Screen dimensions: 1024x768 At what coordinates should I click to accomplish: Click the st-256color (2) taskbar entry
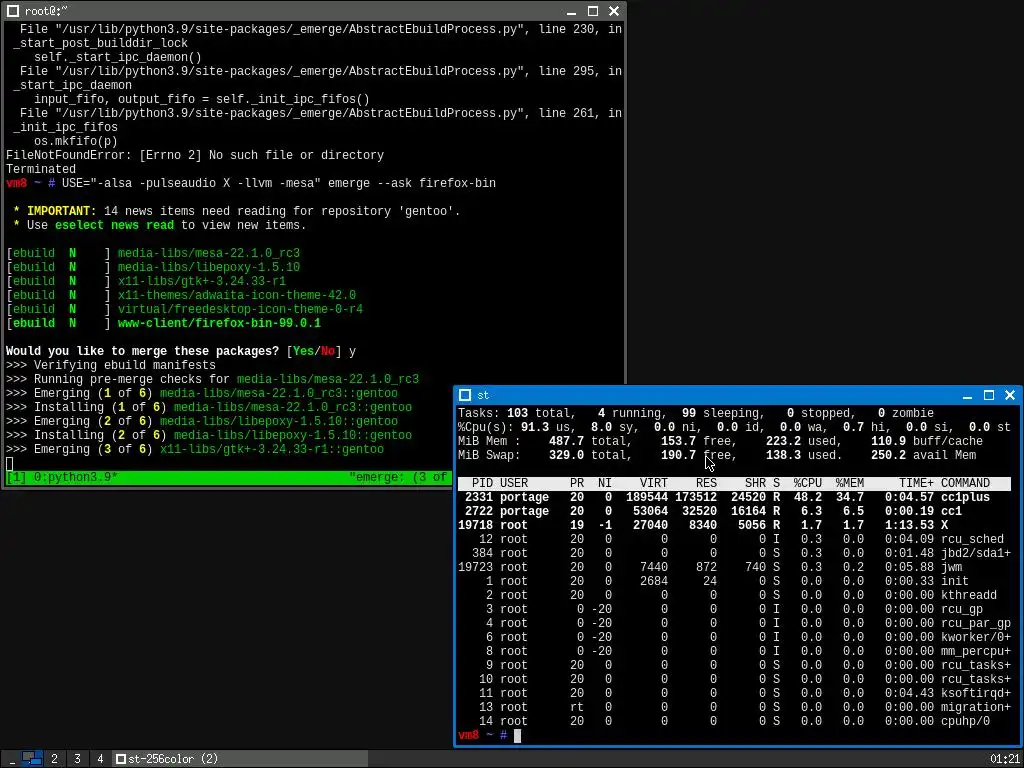point(240,759)
